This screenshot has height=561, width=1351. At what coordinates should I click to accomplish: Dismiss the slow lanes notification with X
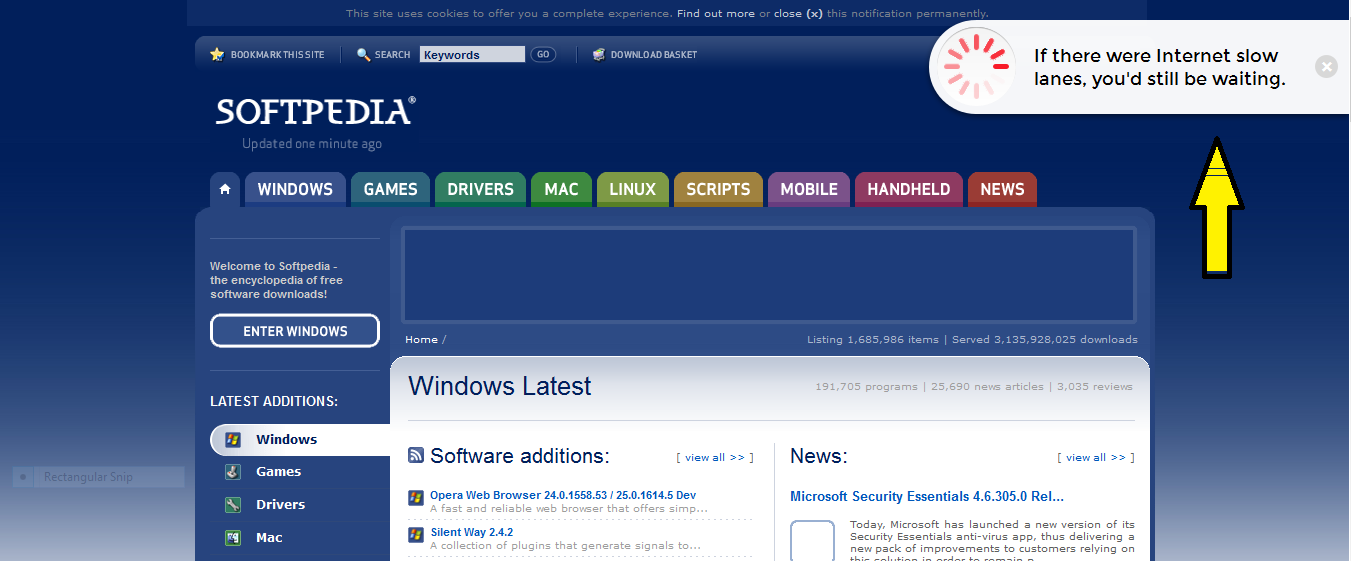click(1326, 67)
